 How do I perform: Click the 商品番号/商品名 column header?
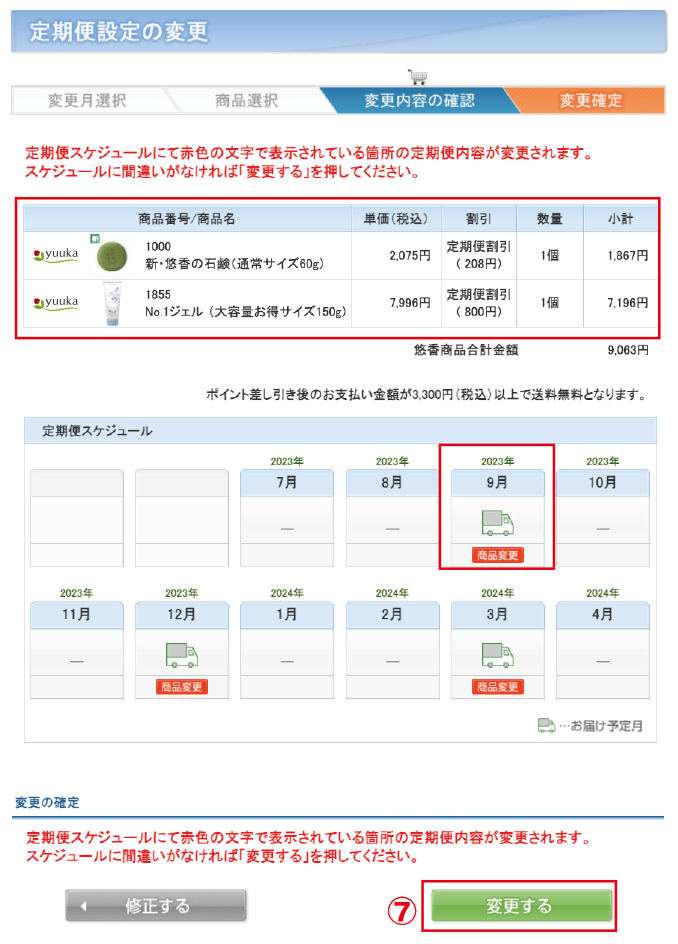click(187, 219)
